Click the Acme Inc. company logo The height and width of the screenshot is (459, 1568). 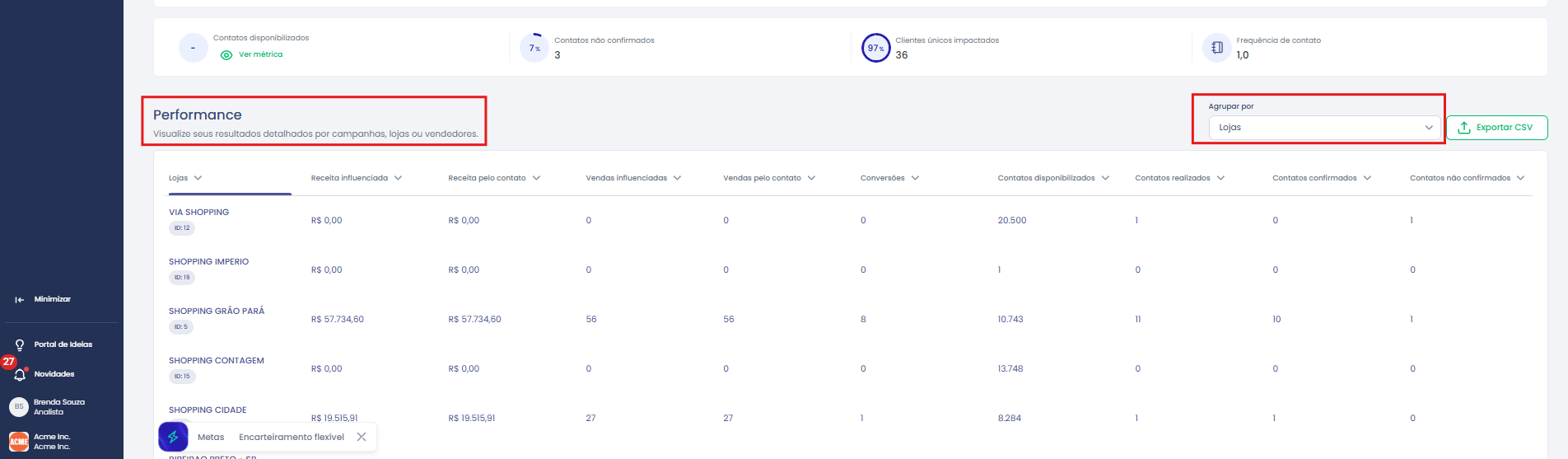[x=19, y=442]
